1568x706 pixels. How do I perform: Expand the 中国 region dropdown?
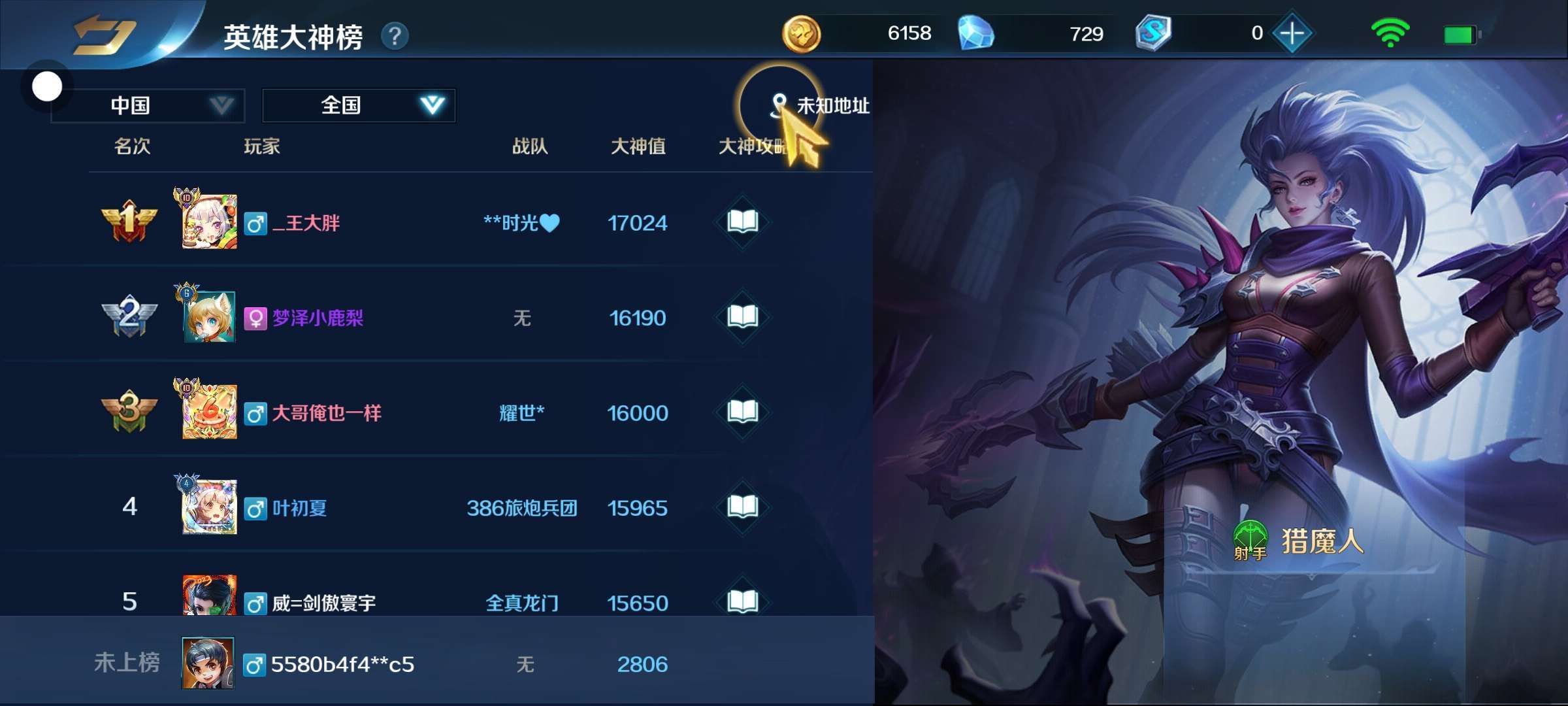coord(148,105)
